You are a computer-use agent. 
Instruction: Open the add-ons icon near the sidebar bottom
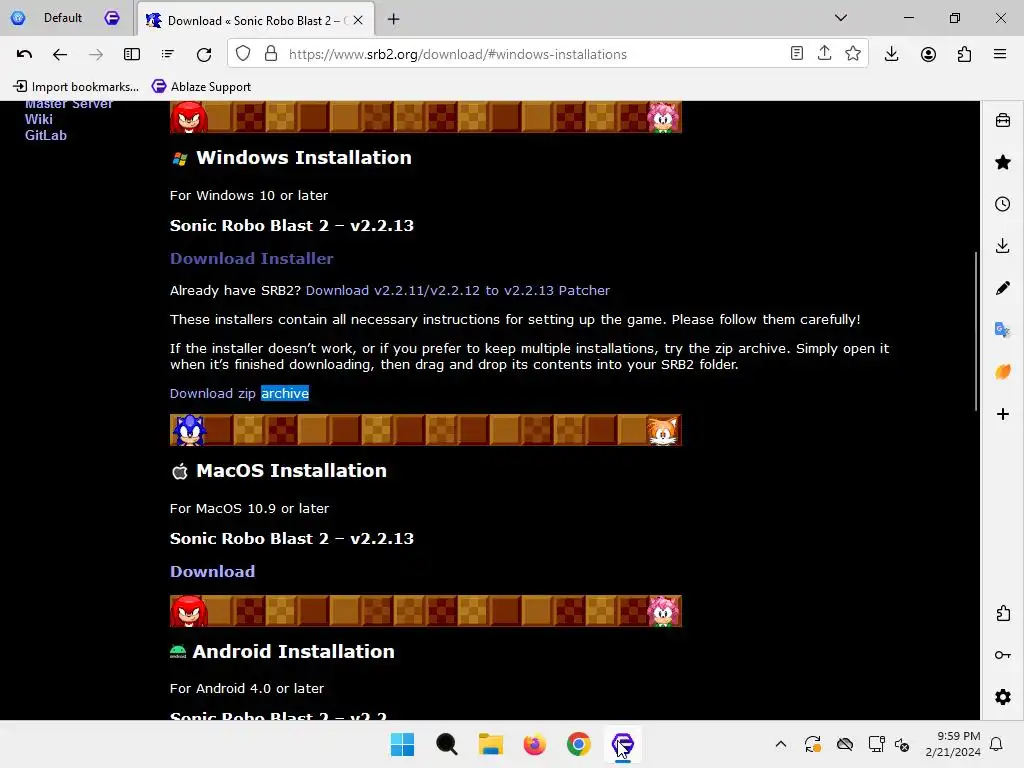1003,613
